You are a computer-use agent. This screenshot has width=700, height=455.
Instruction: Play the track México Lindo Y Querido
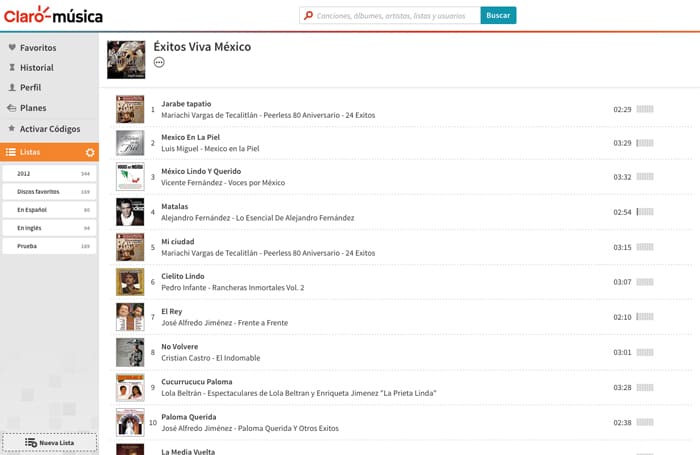(198, 171)
